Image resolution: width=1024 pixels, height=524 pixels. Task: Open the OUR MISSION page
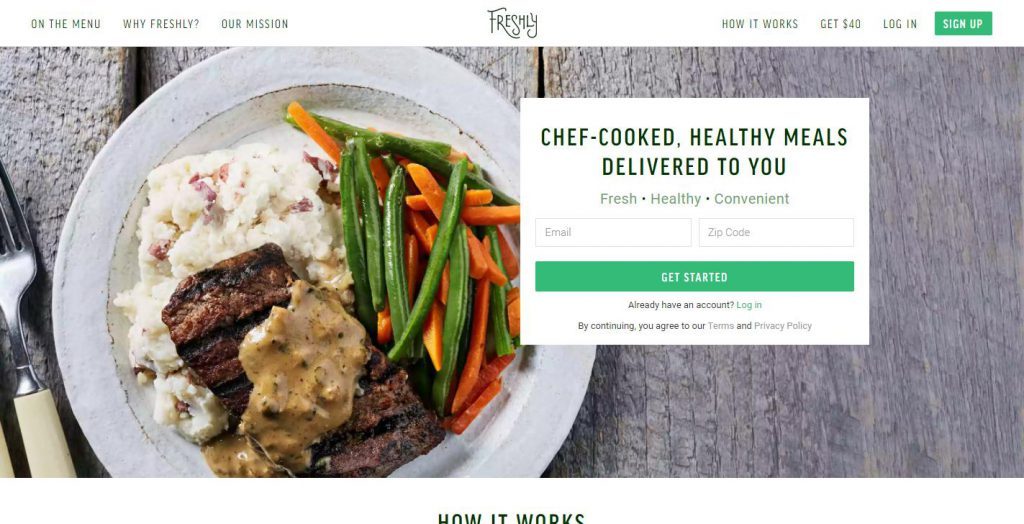(255, 24)
